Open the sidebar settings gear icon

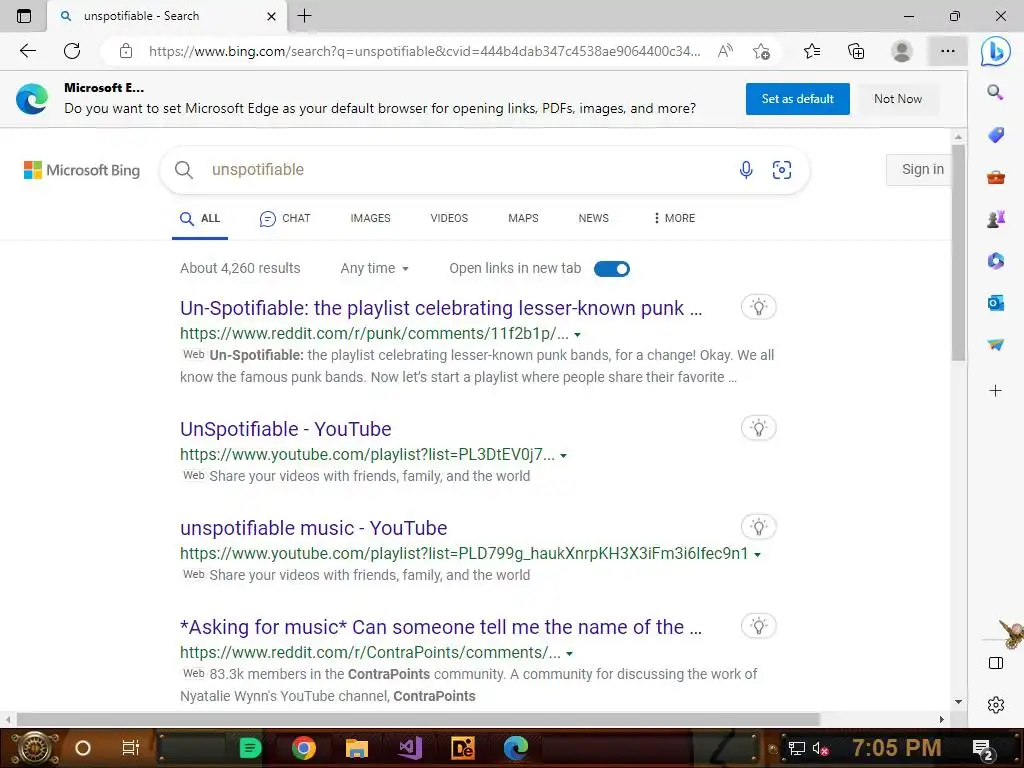point(995,705)
